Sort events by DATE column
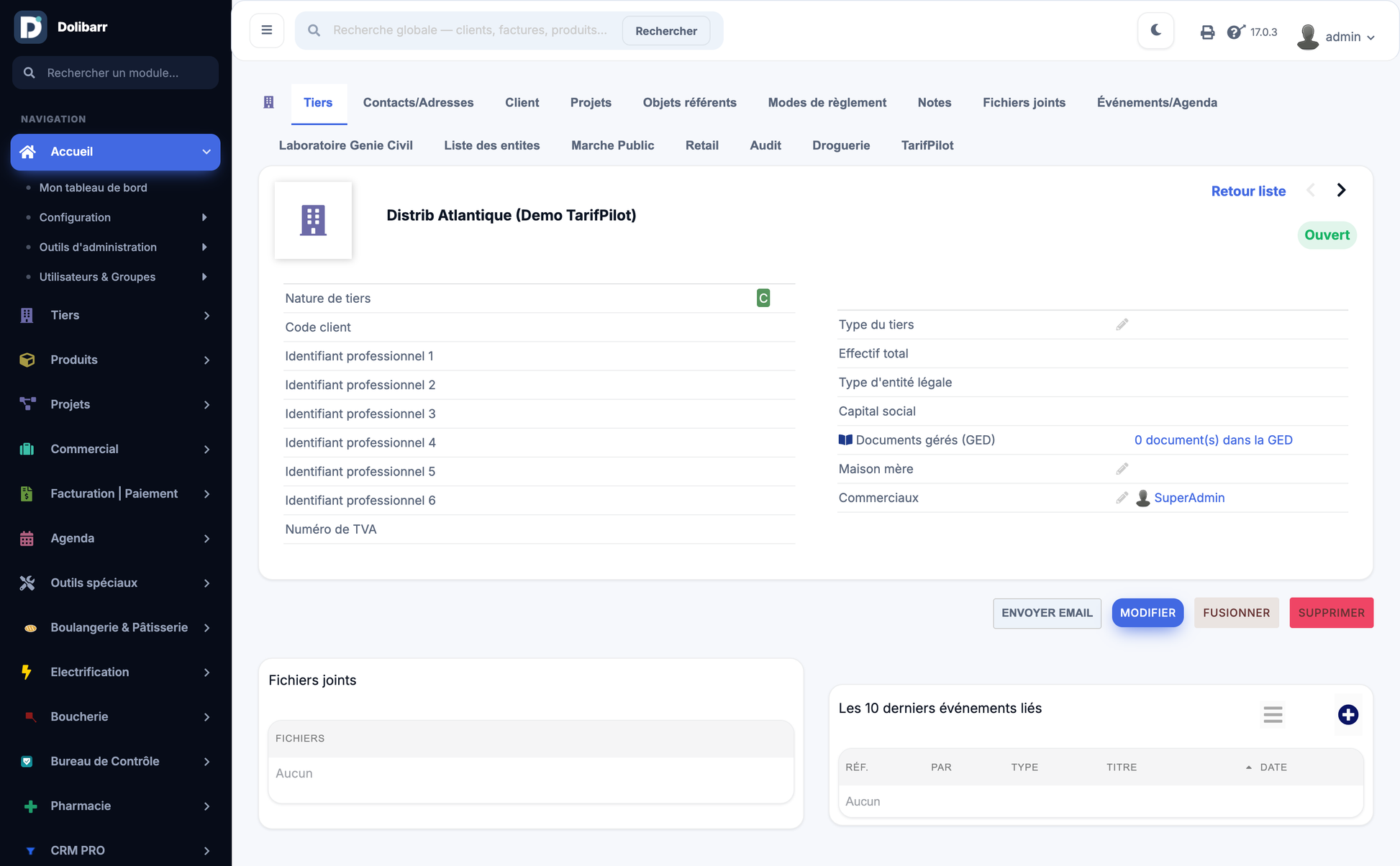This screenshot has height=866, width=1400. 1273,767
